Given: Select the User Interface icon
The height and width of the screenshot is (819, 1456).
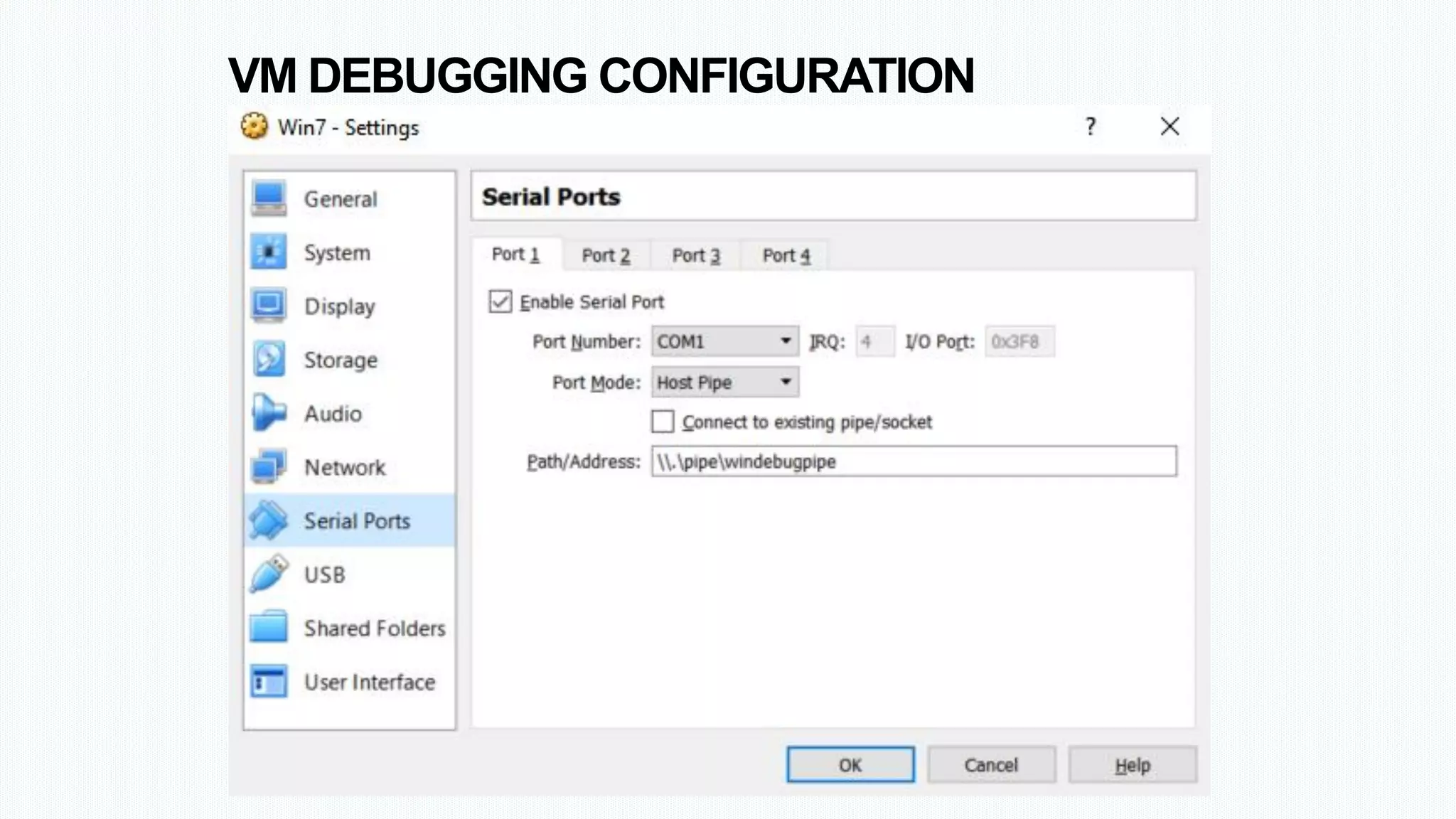Looking at the screenshot, I should tap(269, 682).
